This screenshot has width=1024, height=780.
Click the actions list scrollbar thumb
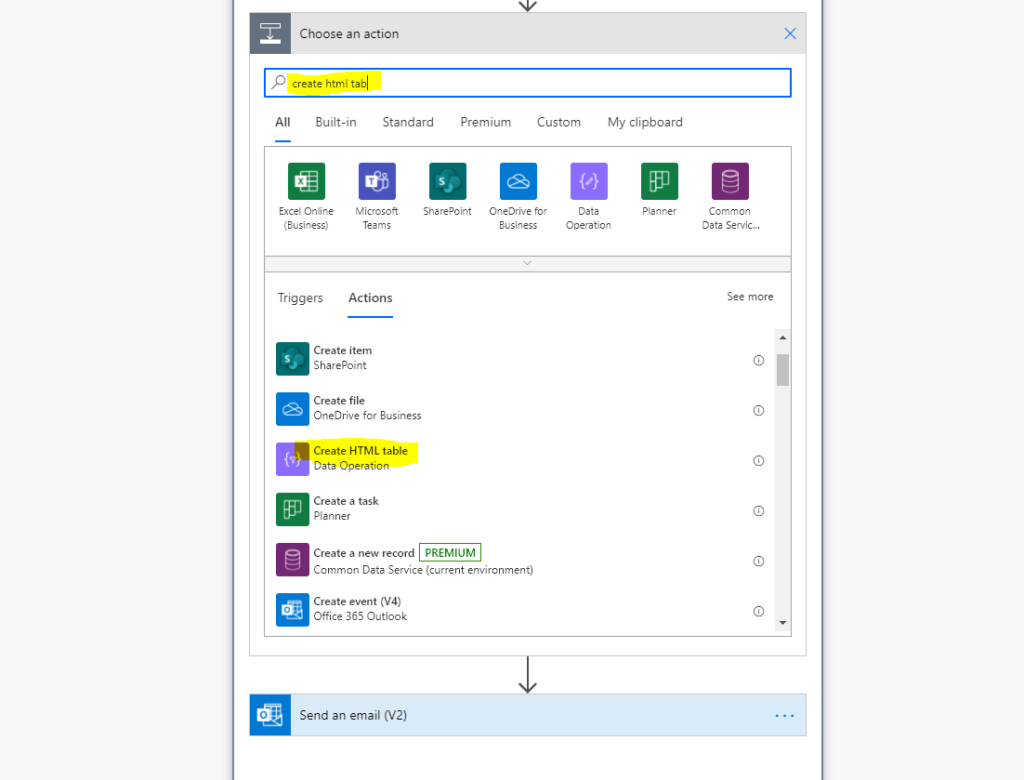(x=782, y=370)
